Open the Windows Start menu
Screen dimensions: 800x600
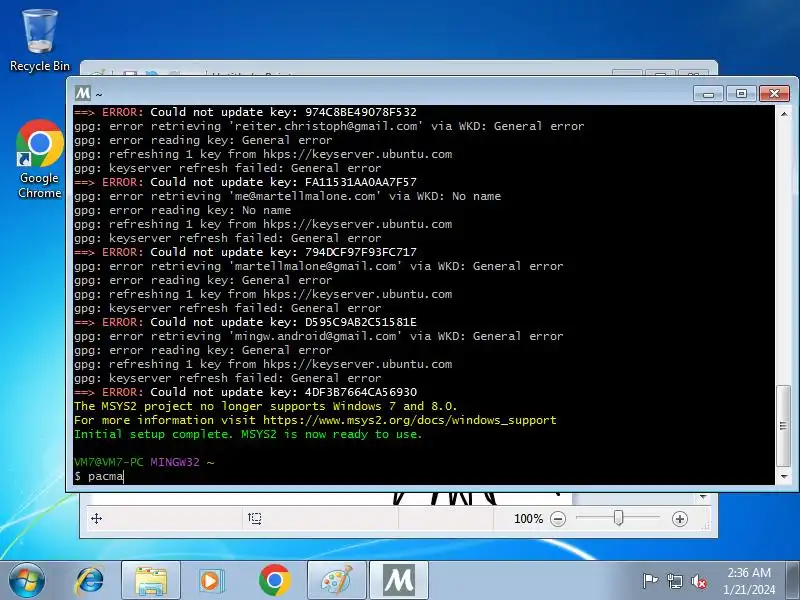pyautogui.click(x=27, y=580)
